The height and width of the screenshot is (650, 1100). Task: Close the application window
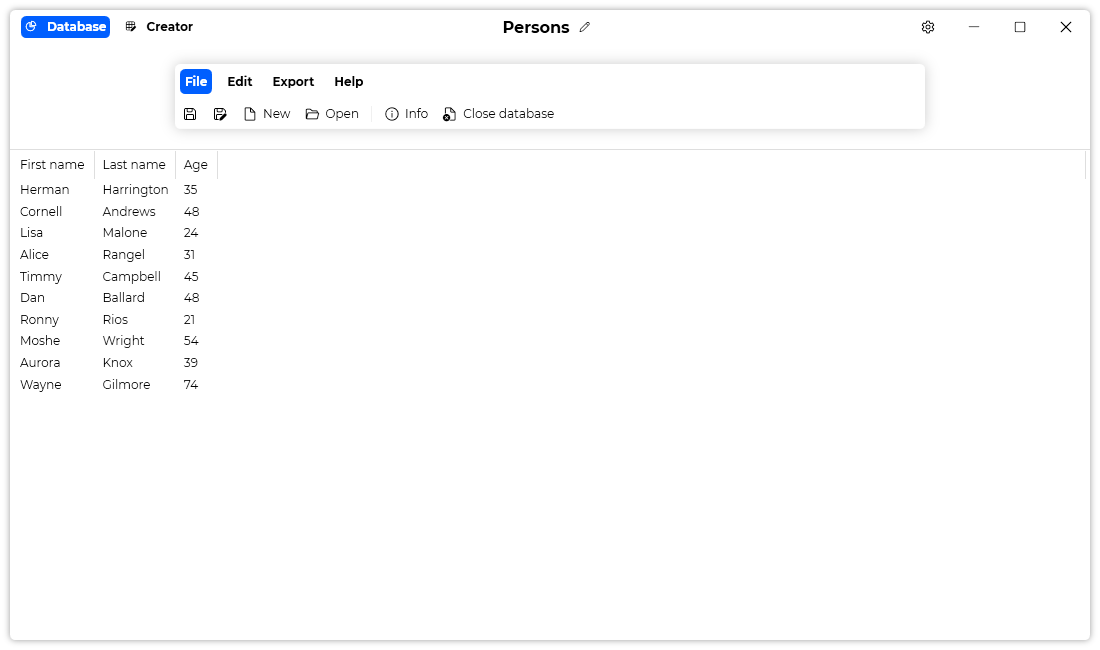coord(1066,27)
